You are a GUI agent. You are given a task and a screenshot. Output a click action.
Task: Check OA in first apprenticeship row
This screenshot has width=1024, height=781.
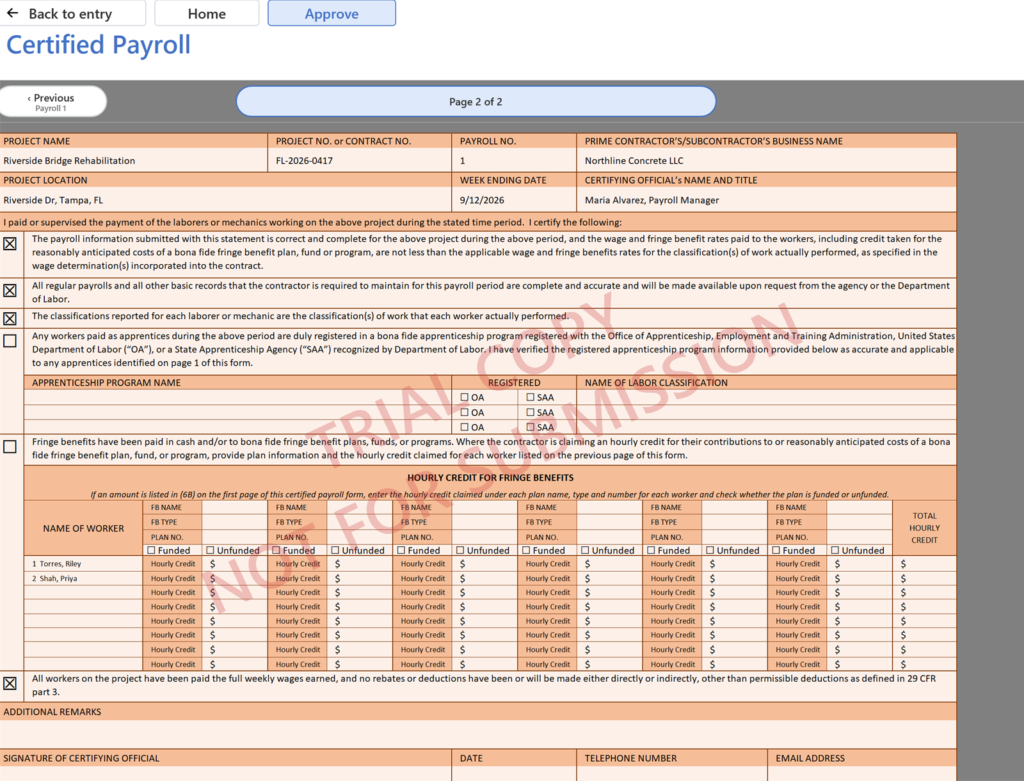[x=464, y=397]
